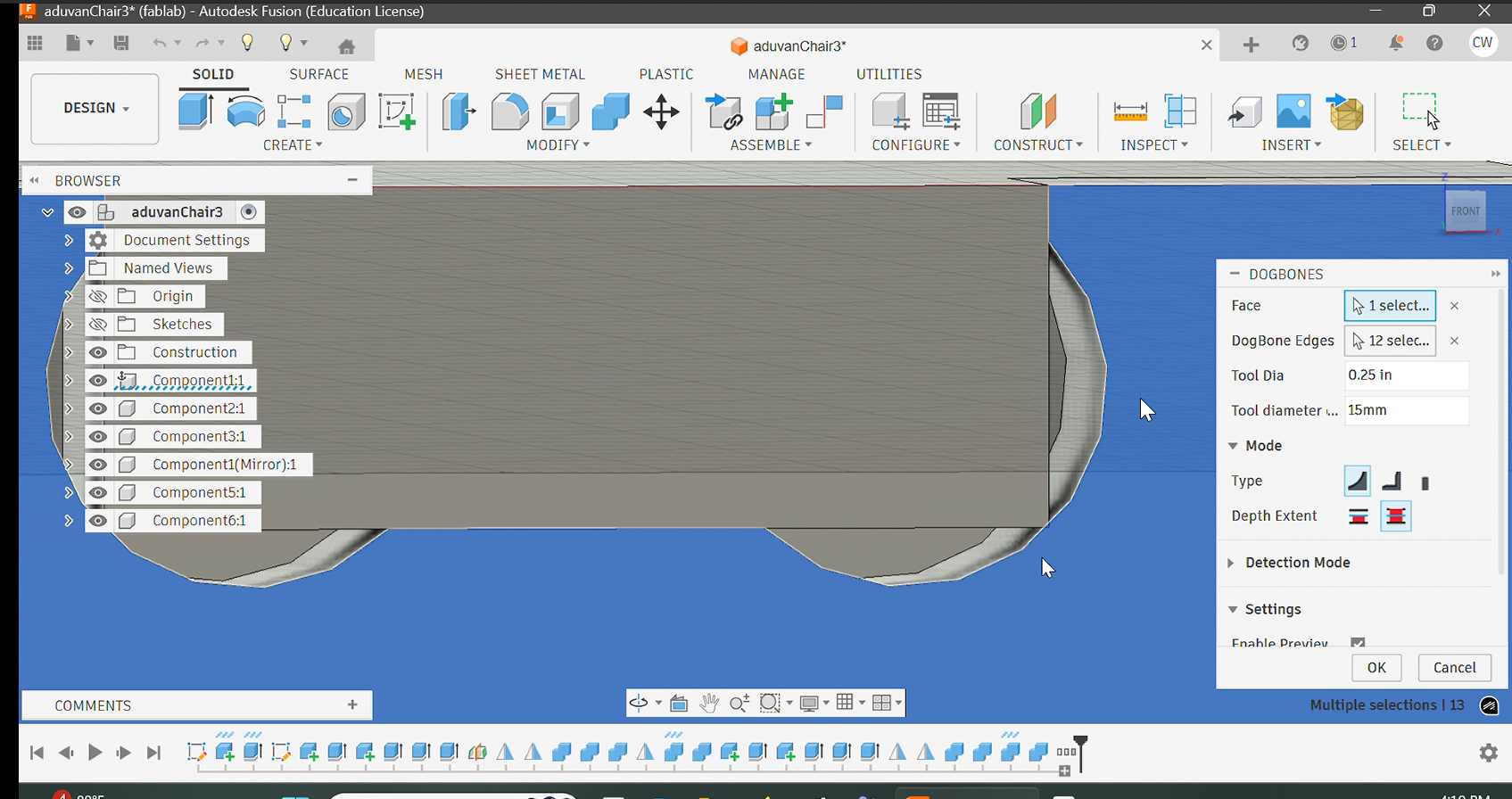This screenshot has height=799, width=1512.
Task: Click the Insert Image icon
Action: [x=1293, y=112]
